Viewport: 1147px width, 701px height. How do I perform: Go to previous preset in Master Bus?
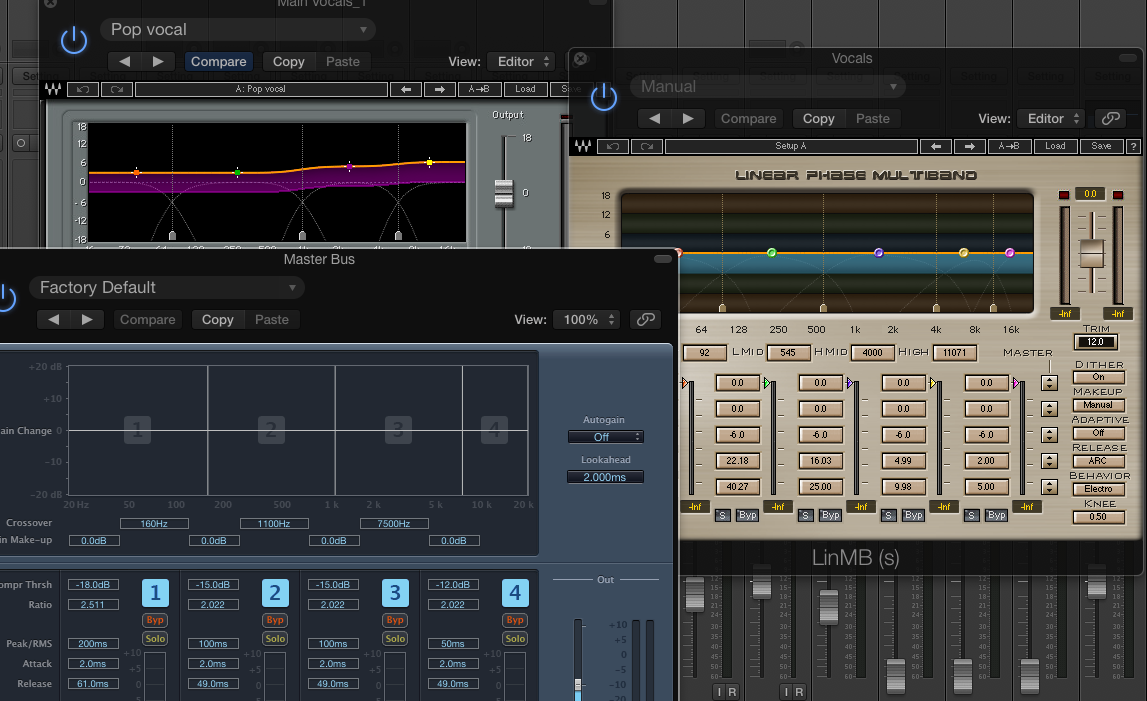(x=54, y=320)
